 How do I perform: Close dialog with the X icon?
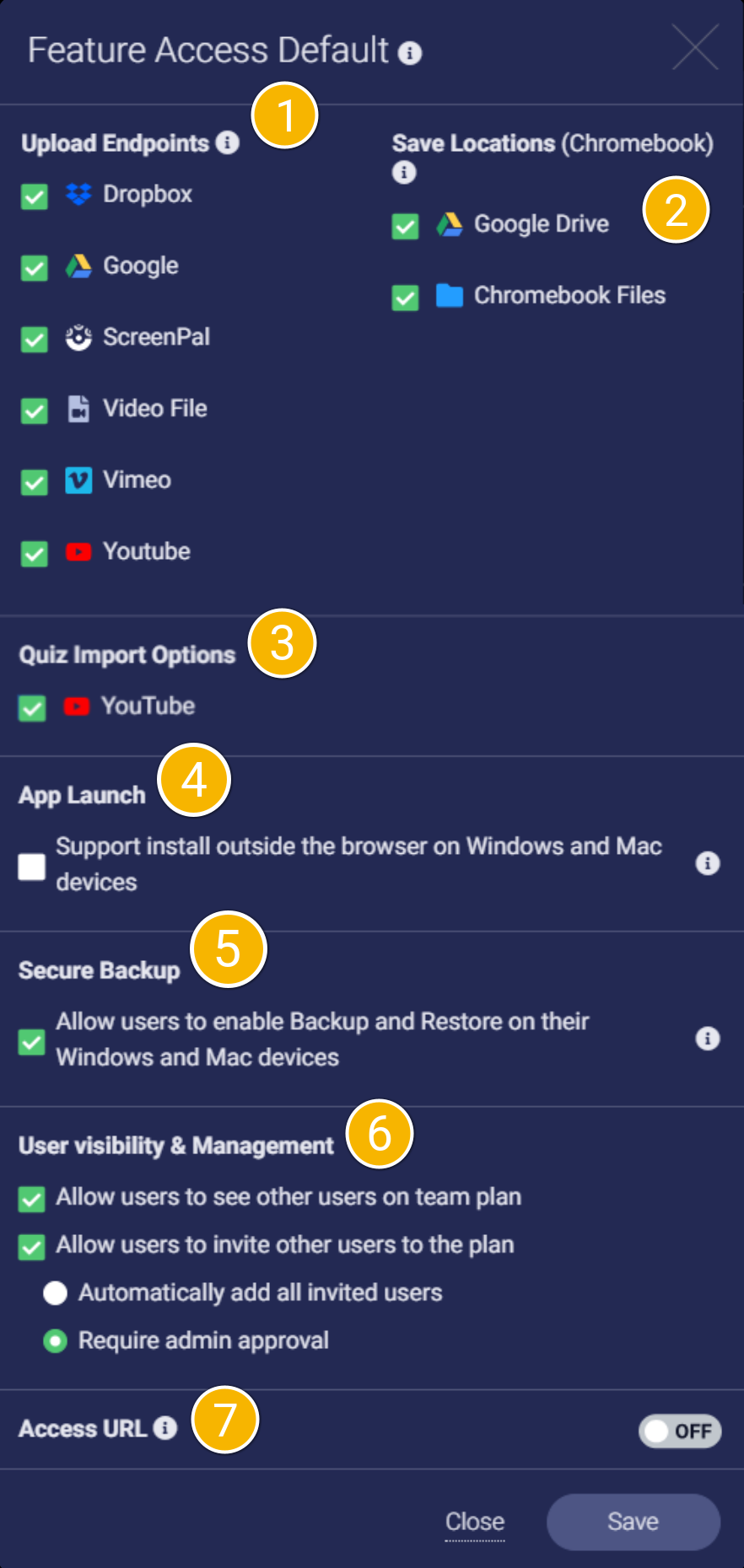coord(696,47)
